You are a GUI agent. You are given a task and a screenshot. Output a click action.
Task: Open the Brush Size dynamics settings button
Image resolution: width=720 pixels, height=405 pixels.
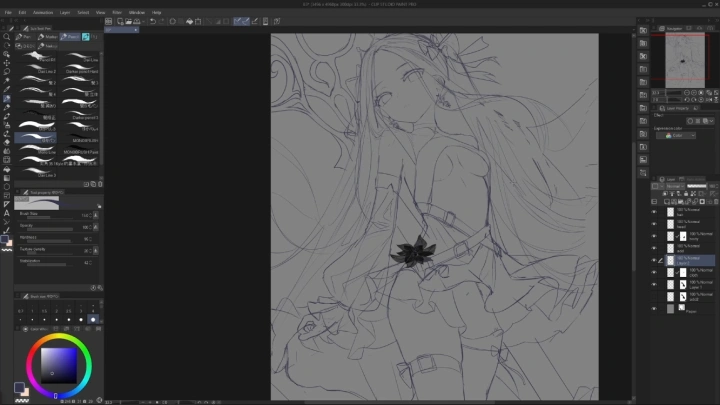tap(96, 215)
